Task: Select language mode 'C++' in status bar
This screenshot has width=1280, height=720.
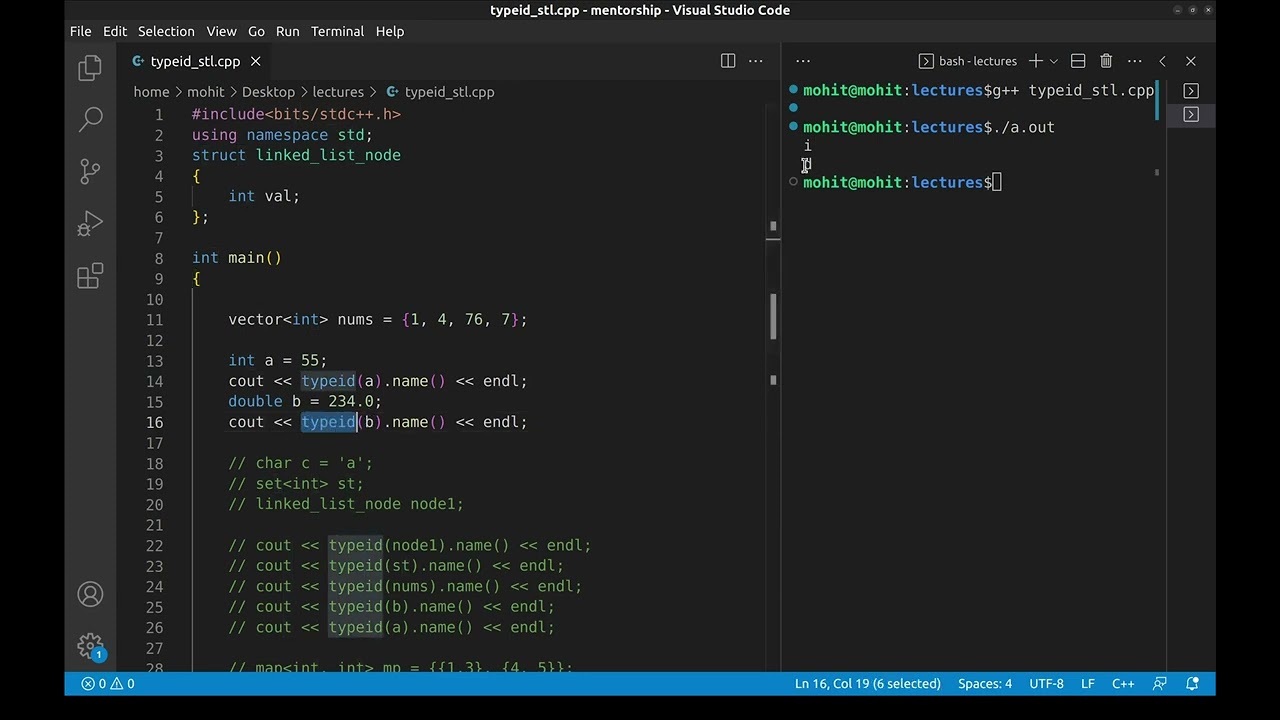Action: coord(1123,684)
